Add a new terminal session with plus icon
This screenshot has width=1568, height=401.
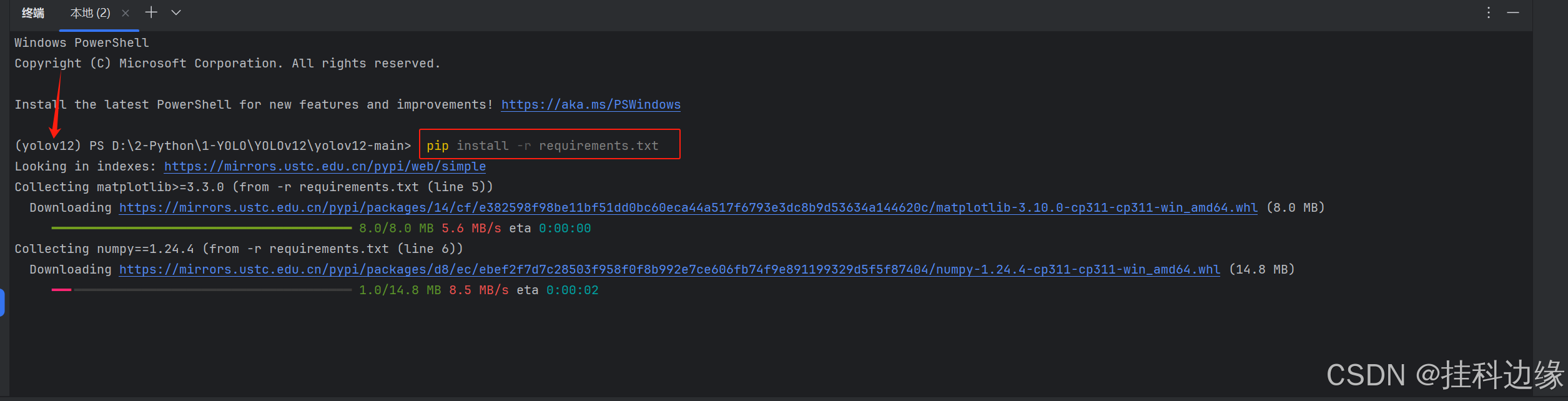151,12
